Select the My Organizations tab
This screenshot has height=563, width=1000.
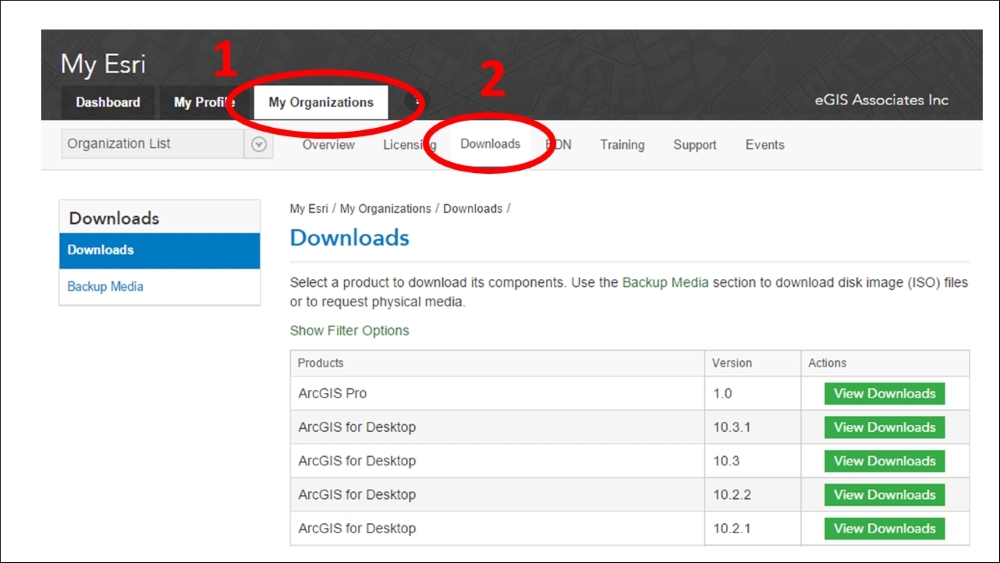pos(321,102)
